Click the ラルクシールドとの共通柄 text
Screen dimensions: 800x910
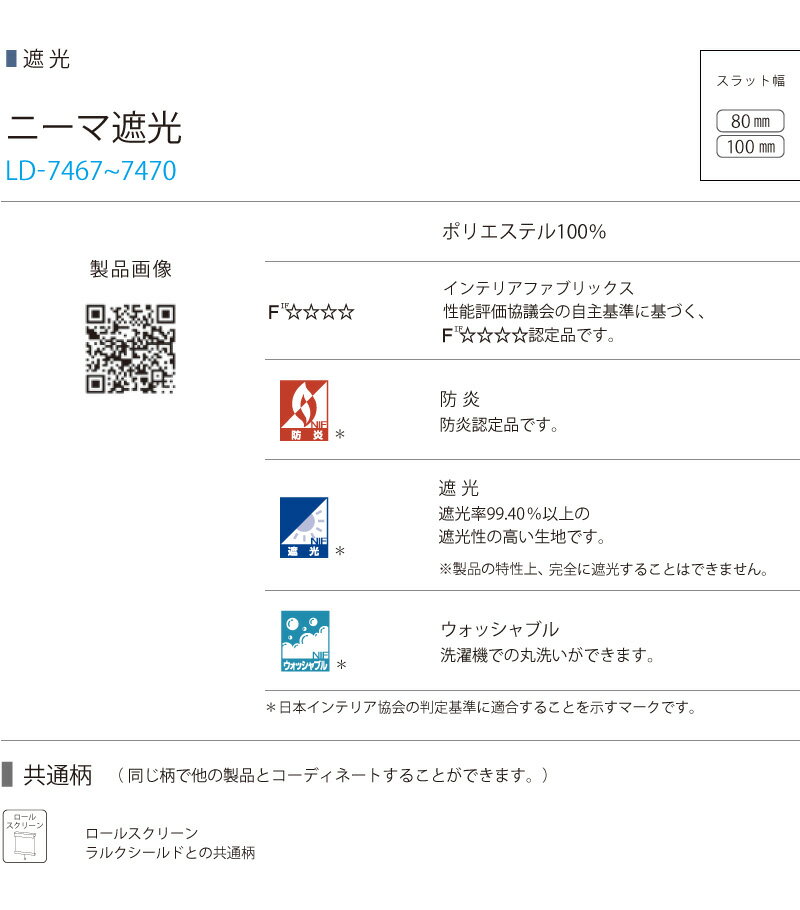[170, 853]
